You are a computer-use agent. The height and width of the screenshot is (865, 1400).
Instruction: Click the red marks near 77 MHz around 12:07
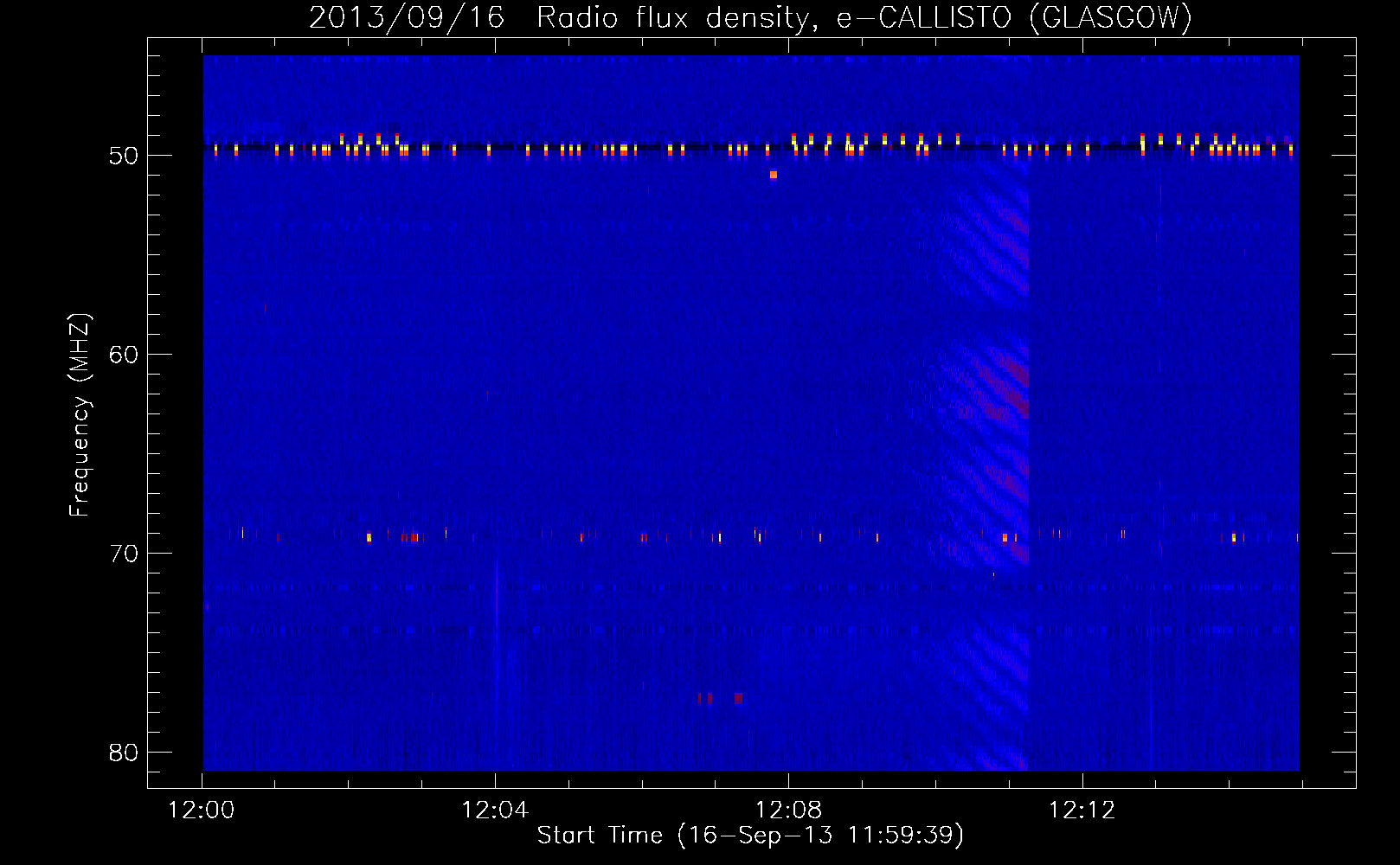pyautogui.click(x=721, y=697)
